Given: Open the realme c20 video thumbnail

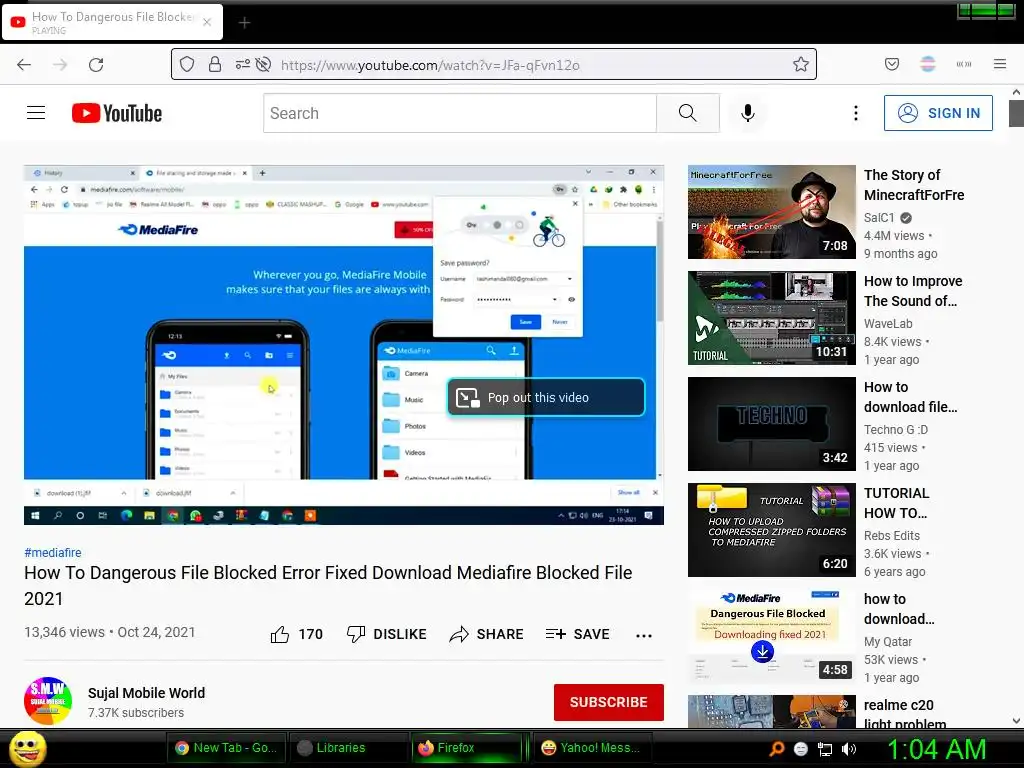Looking at the screenshot, I should [x=771, y=712].
